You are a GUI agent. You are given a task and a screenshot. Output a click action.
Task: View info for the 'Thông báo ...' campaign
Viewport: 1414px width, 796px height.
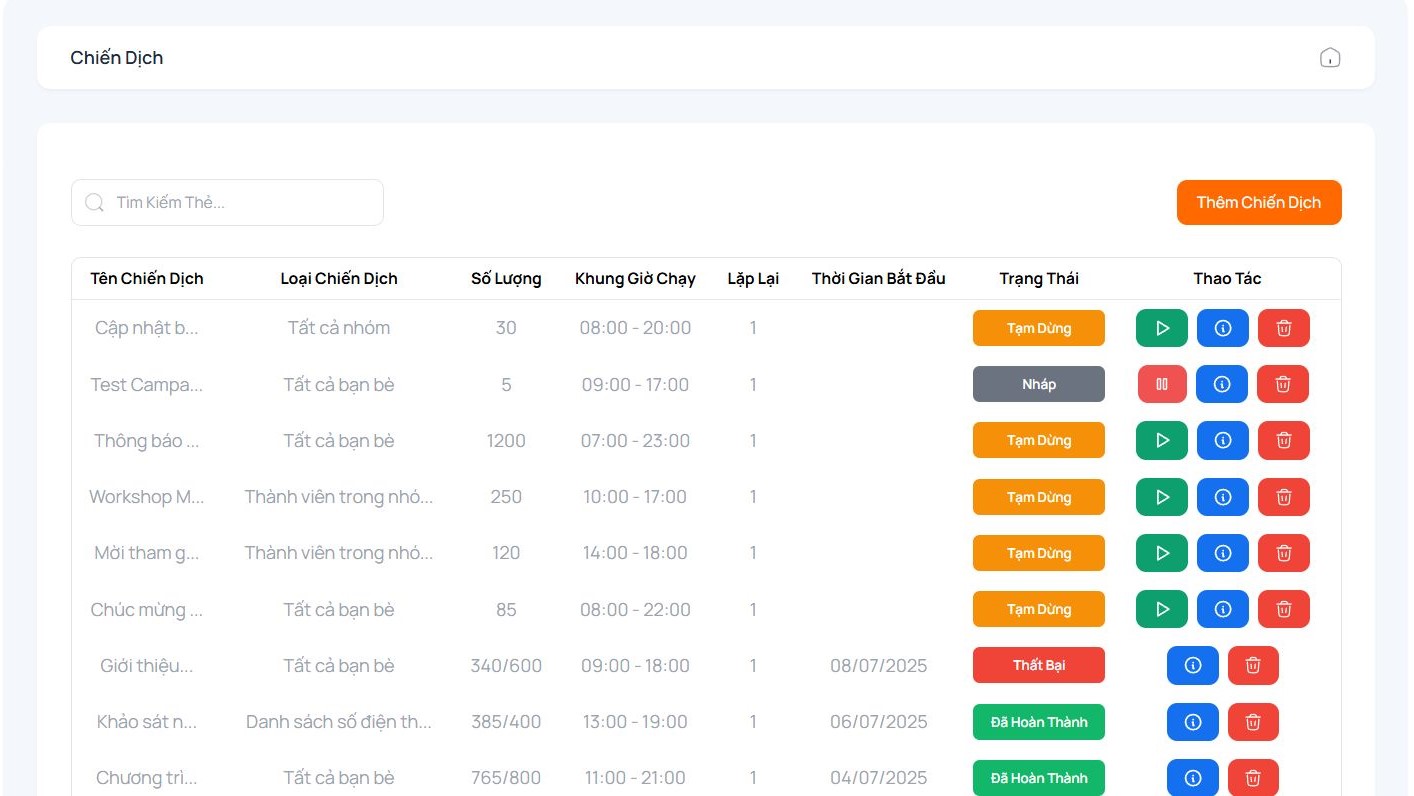tap(1222, 440)
